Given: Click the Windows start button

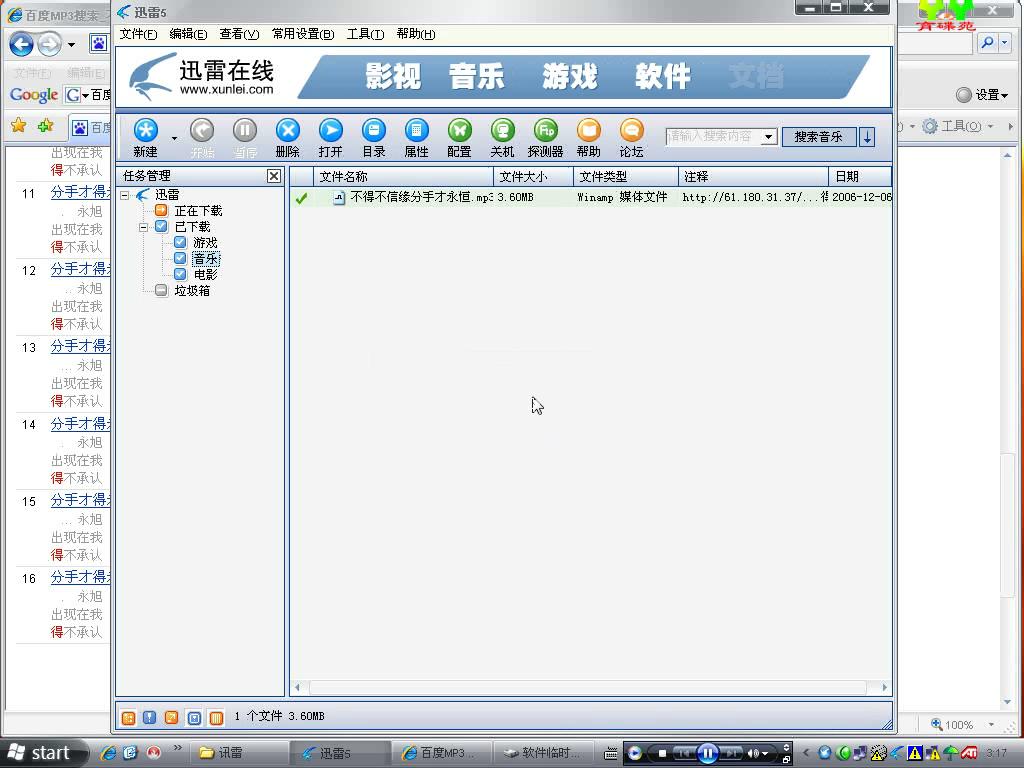Looking at the screenshot, I should [x=41, y=753].
